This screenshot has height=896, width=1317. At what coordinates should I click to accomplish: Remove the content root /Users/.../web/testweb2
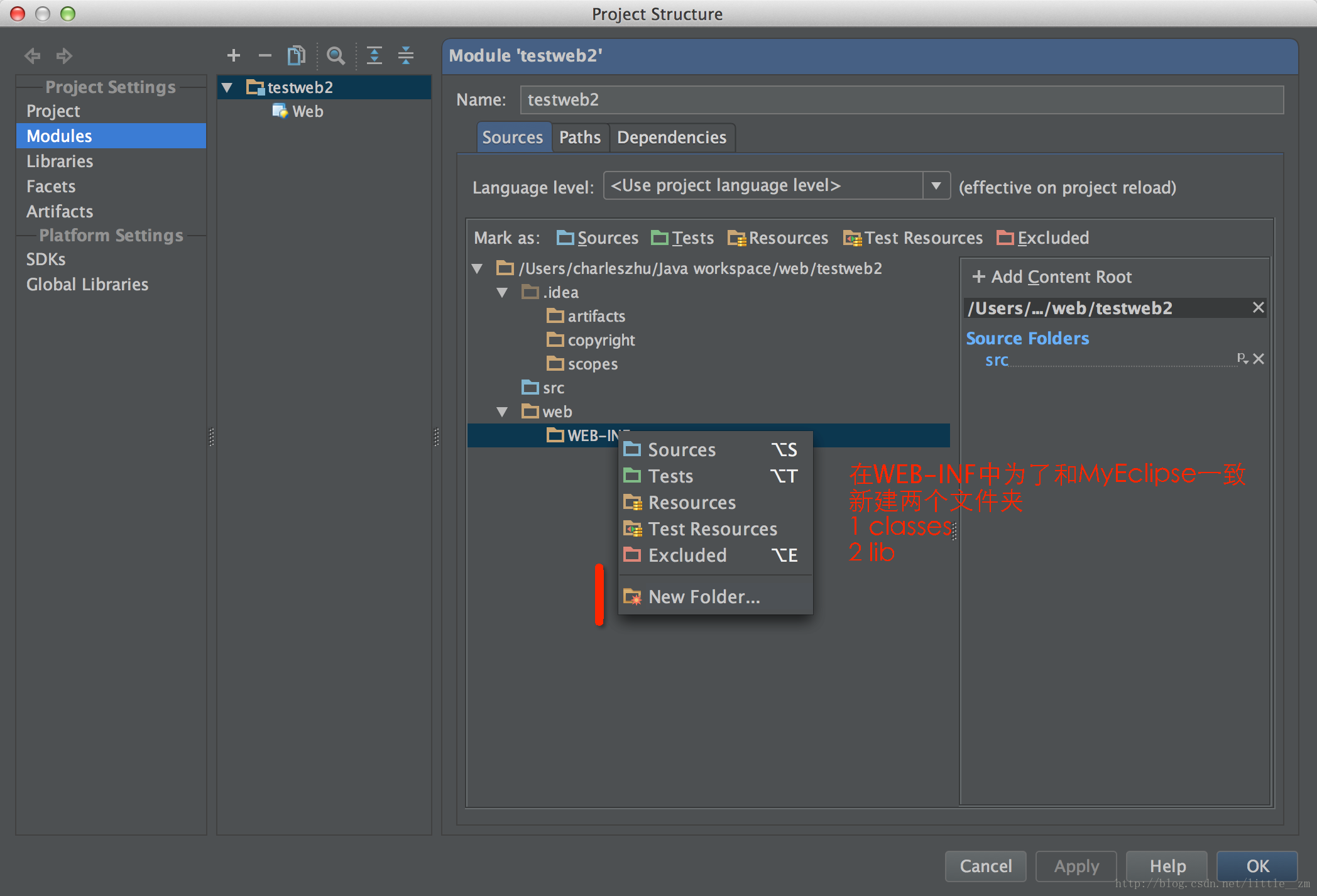(1258, 307)
